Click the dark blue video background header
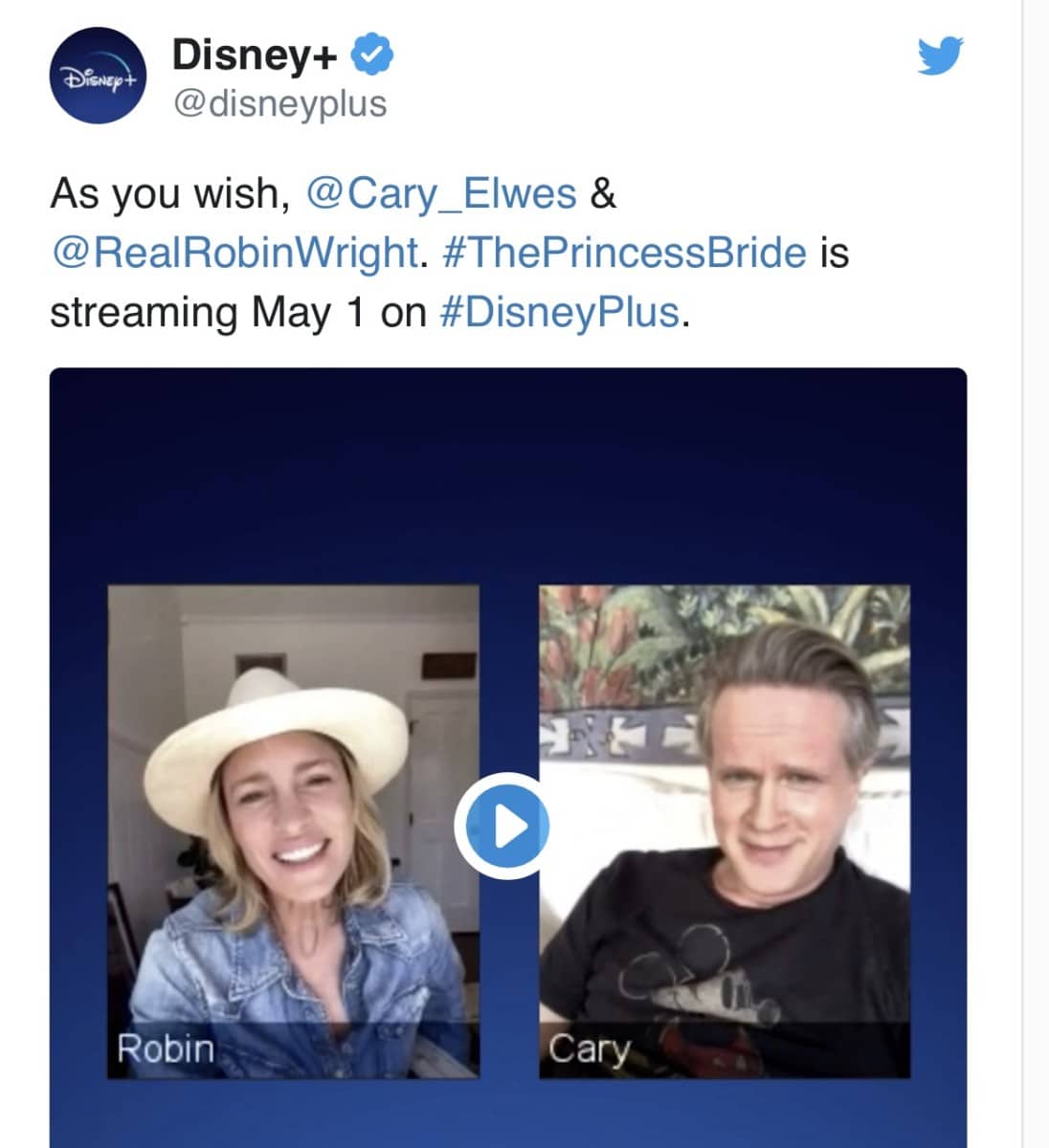 click(x=508, y=475)
